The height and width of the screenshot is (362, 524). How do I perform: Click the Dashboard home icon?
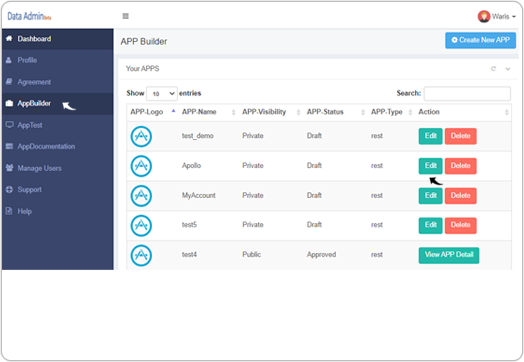coord(9,38)
